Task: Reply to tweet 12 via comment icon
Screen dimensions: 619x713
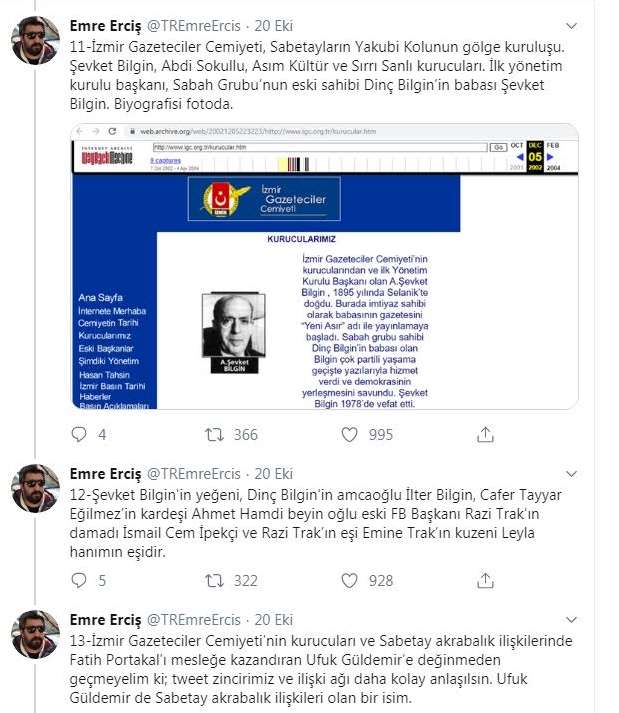Action: coord(79,580)
